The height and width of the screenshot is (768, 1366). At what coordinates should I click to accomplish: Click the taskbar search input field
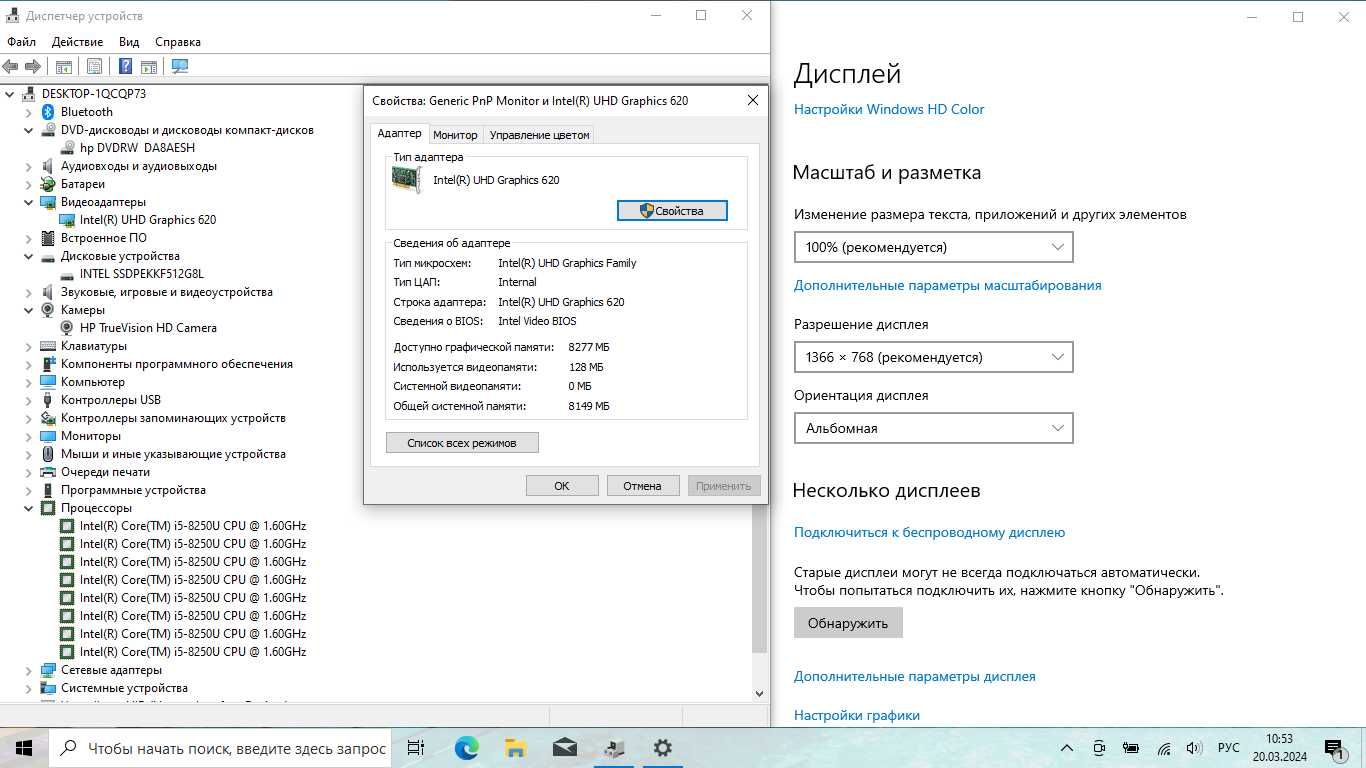coord(219,748)
